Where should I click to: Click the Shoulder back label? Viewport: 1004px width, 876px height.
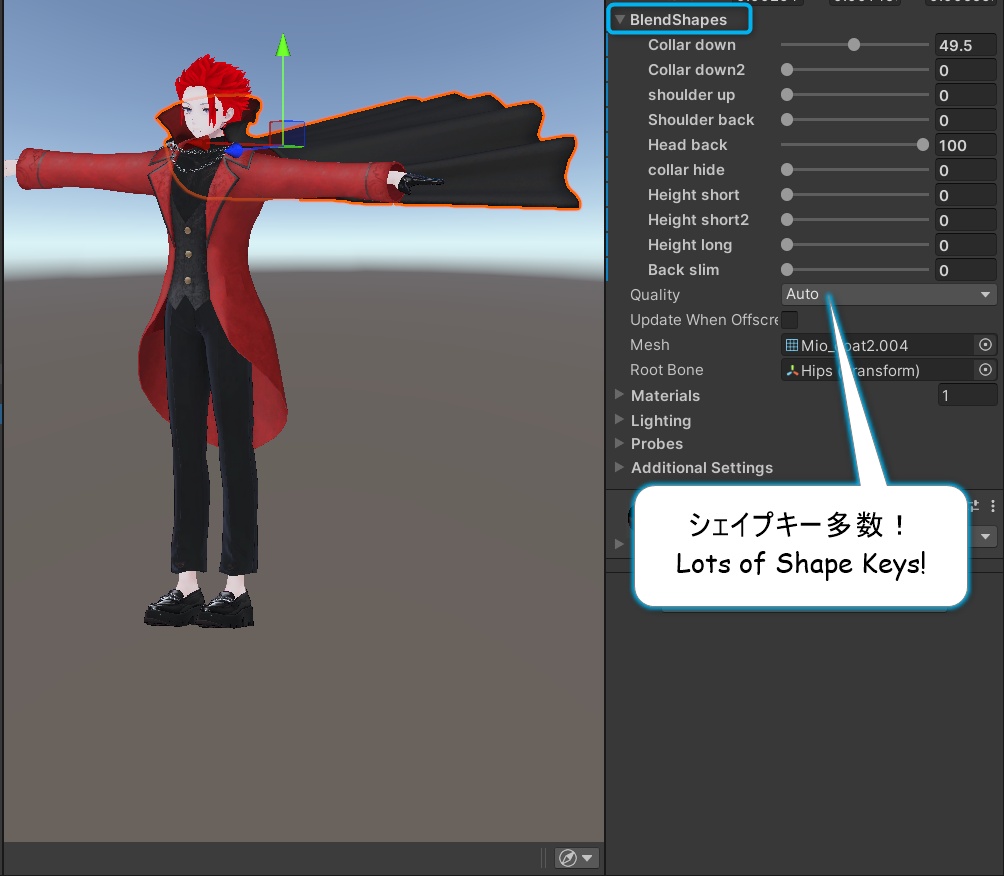click(x=700, y=120)
